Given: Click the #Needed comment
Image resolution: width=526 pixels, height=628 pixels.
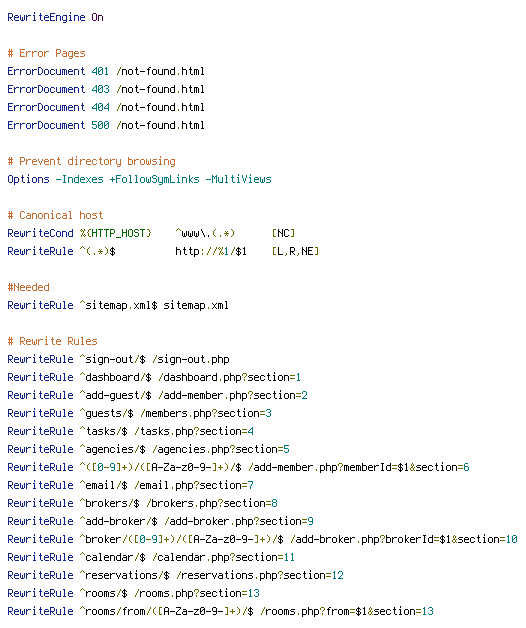Looking at the screenshot, I should coord(28,288).
